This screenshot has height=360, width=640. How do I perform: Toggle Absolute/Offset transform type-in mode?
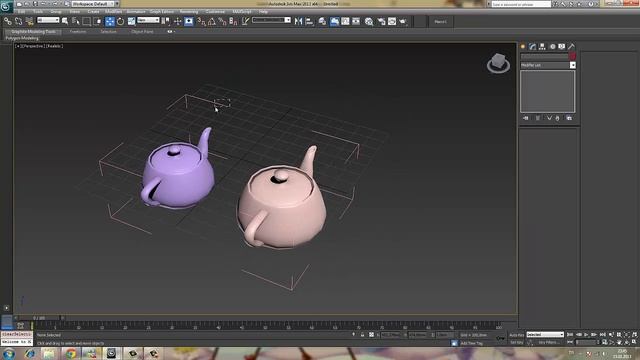tap(371, 335)
